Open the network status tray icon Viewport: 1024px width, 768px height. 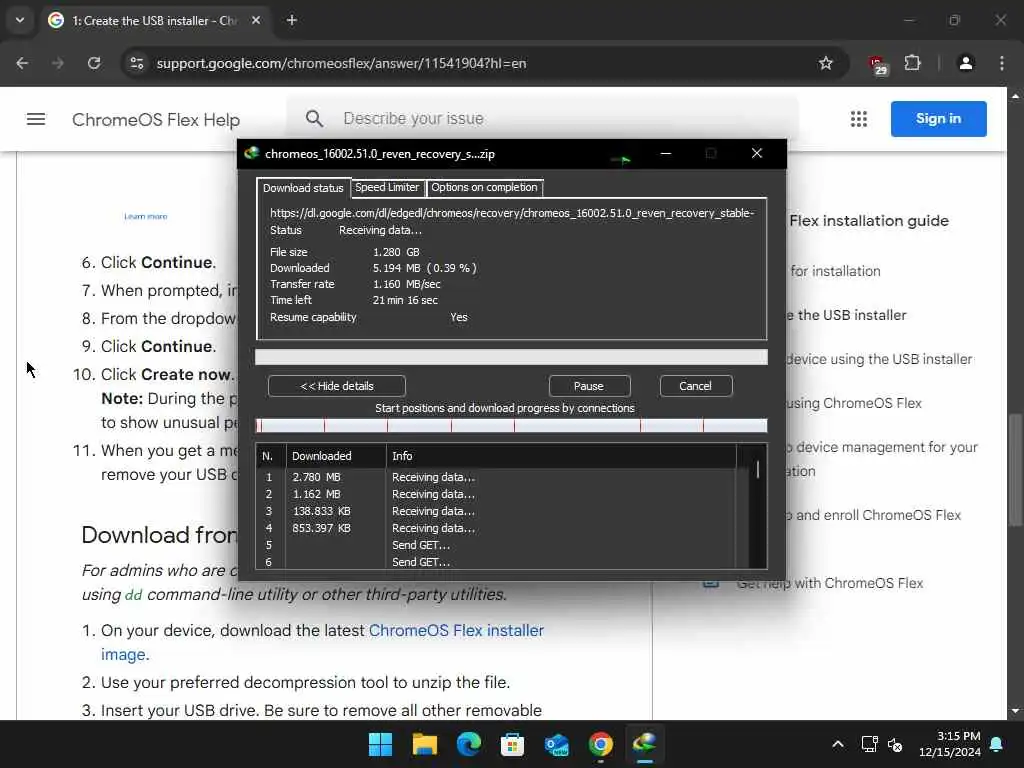(869, 744)
